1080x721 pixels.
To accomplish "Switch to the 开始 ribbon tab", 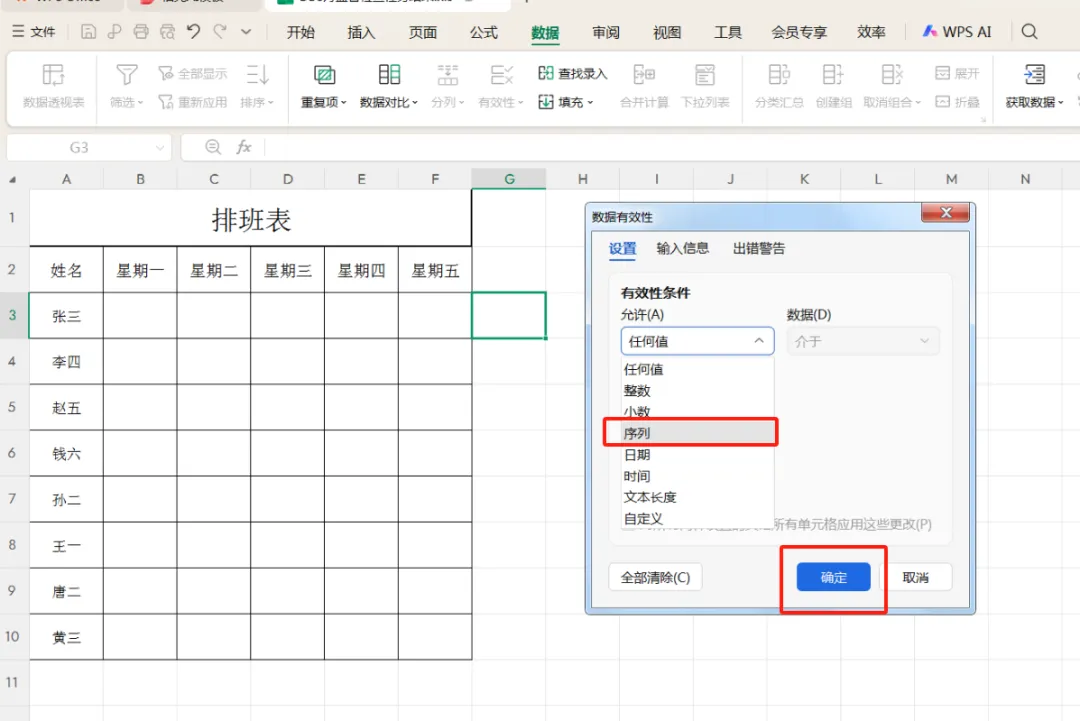I will pos(300,32).
